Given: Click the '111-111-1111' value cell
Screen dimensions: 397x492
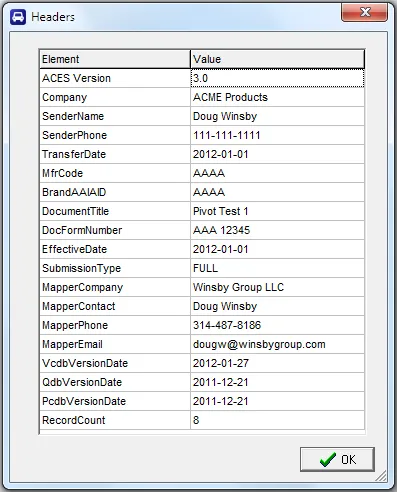Looking at the screenshot, I should (277, 135).
